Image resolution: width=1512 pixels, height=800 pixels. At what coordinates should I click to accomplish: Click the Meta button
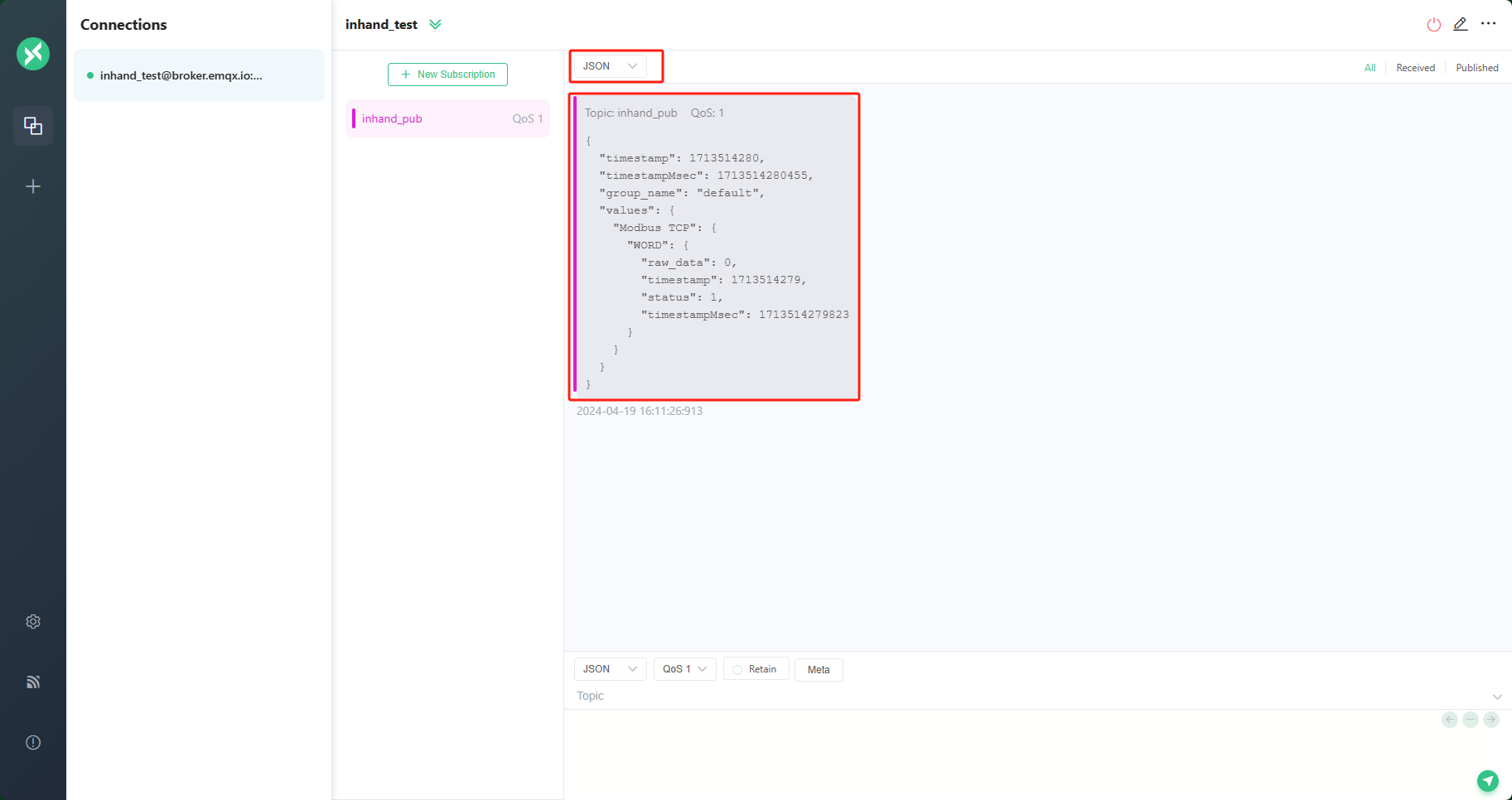819,669
